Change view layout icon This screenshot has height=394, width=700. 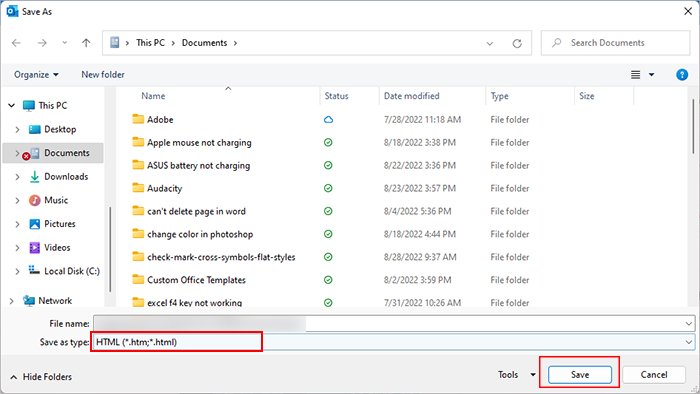pos(635,75)
